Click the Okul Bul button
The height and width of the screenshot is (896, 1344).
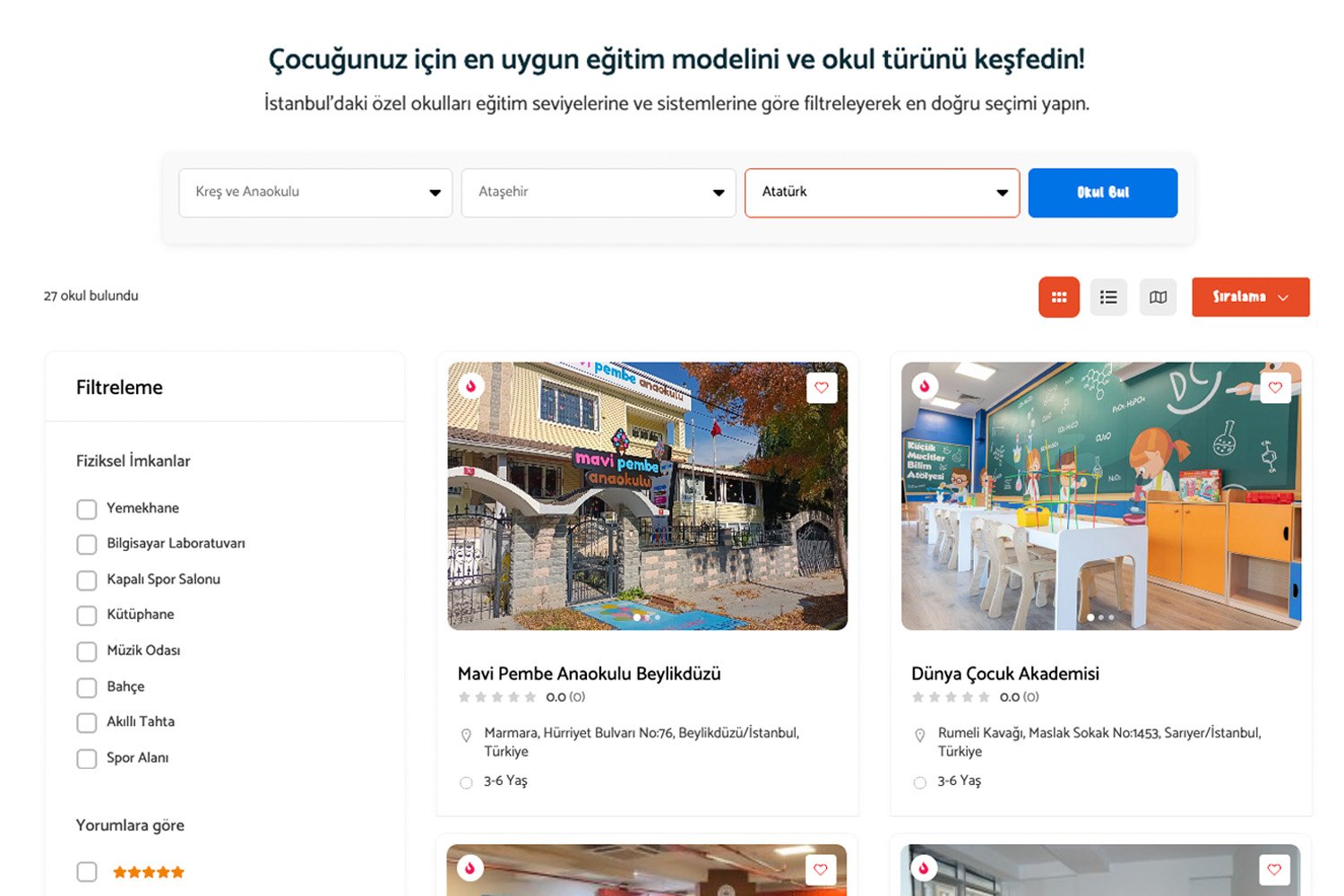tap(1103, 193)
